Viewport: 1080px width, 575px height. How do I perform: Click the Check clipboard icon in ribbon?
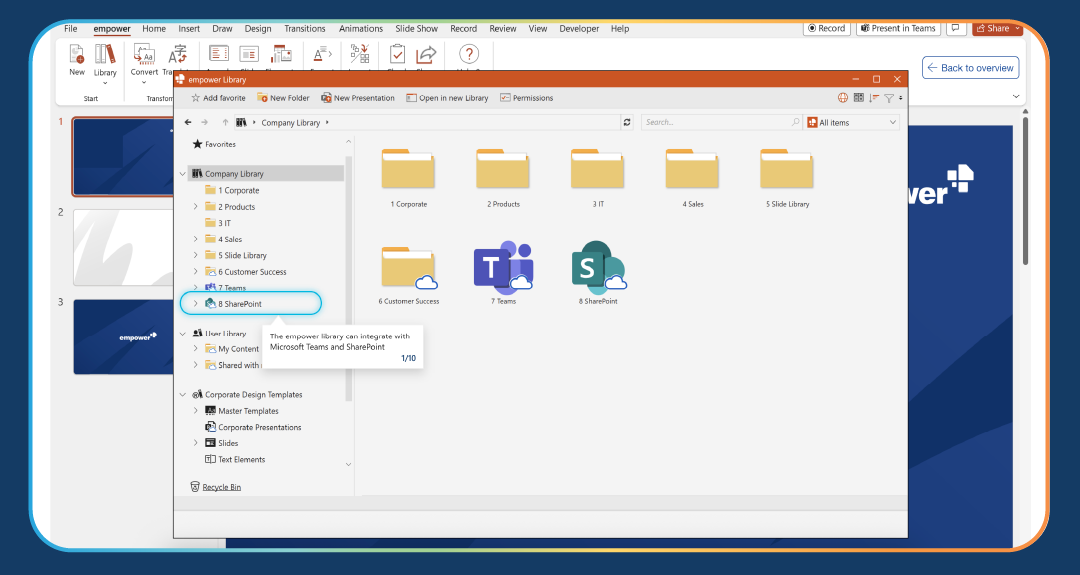(397, 54)
